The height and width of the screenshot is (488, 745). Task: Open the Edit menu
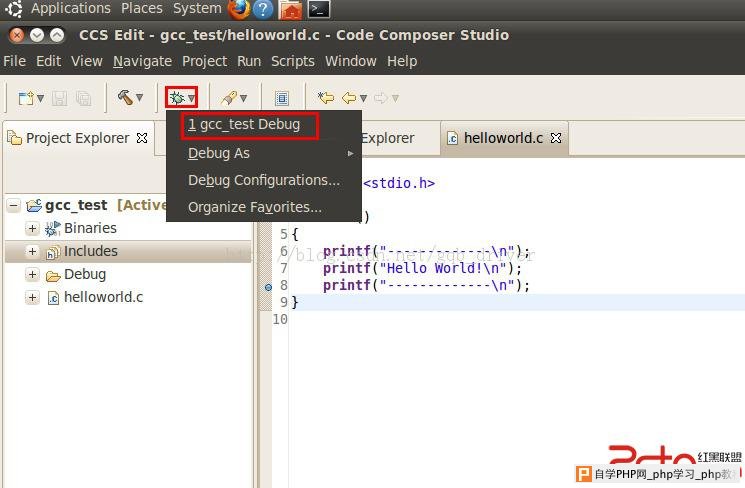pos(48,61)
